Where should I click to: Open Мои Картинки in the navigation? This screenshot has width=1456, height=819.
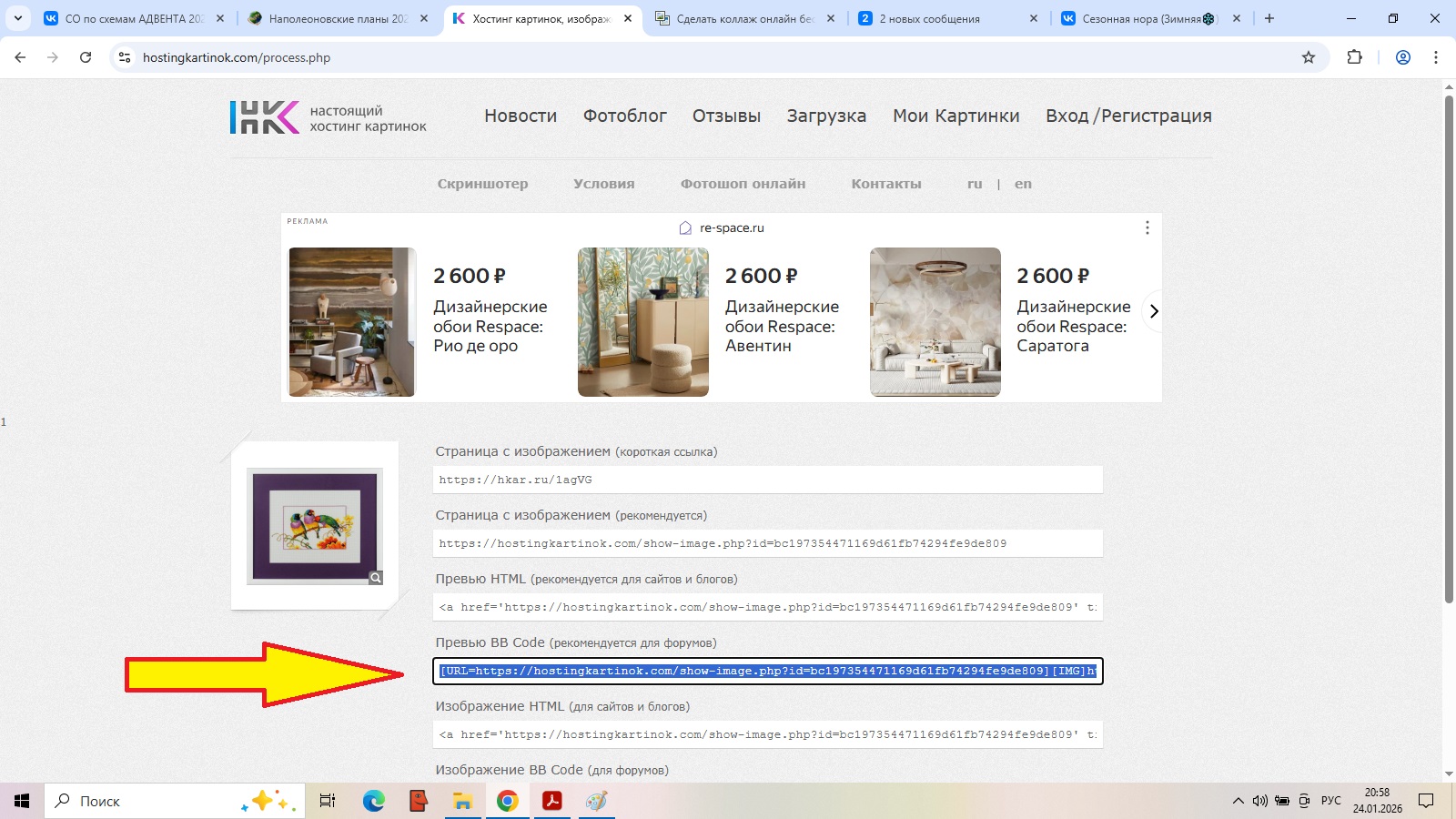(x=956, y=116)
